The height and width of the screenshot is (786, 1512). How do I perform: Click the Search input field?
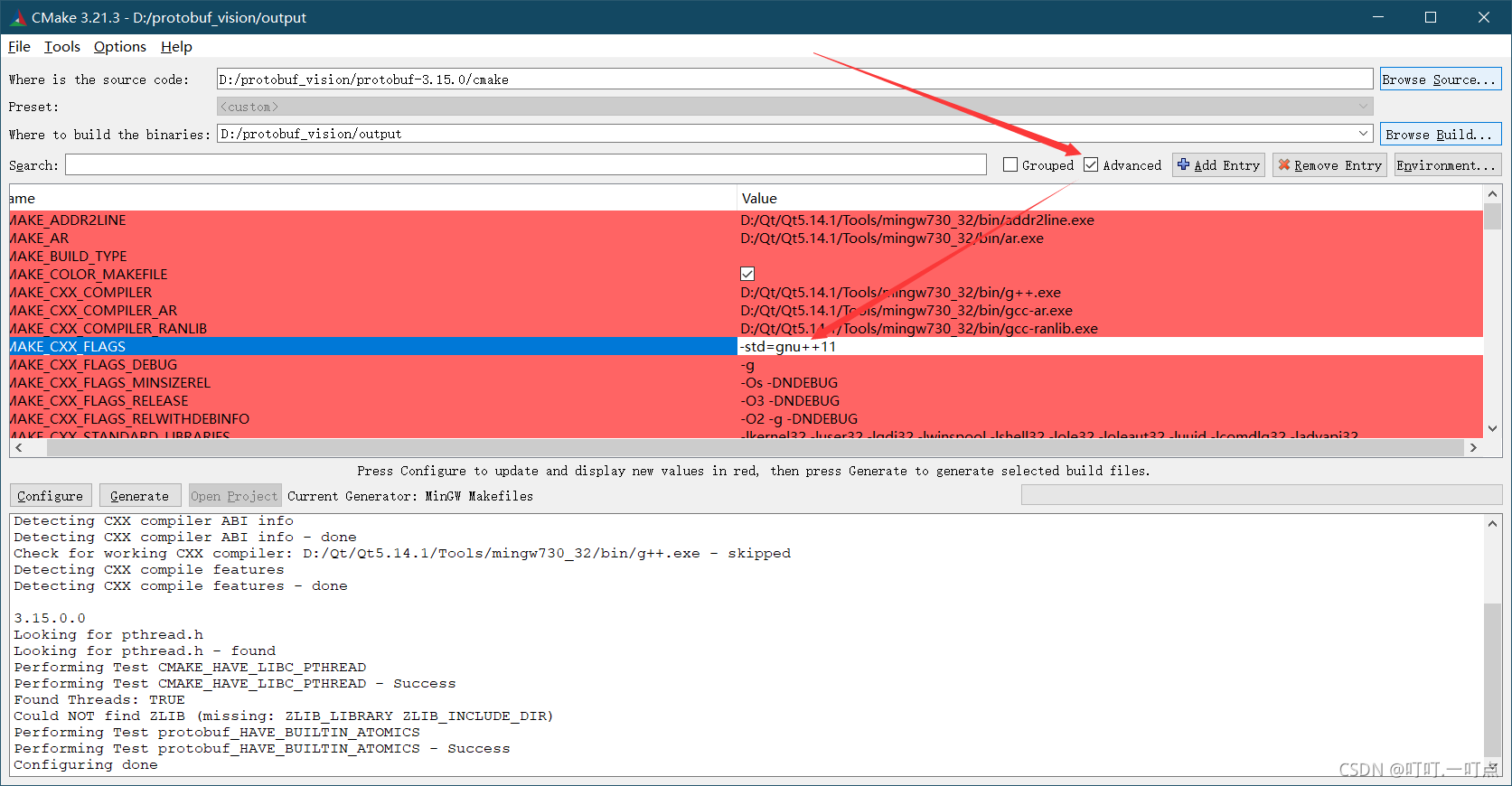(x=525, y=164)
